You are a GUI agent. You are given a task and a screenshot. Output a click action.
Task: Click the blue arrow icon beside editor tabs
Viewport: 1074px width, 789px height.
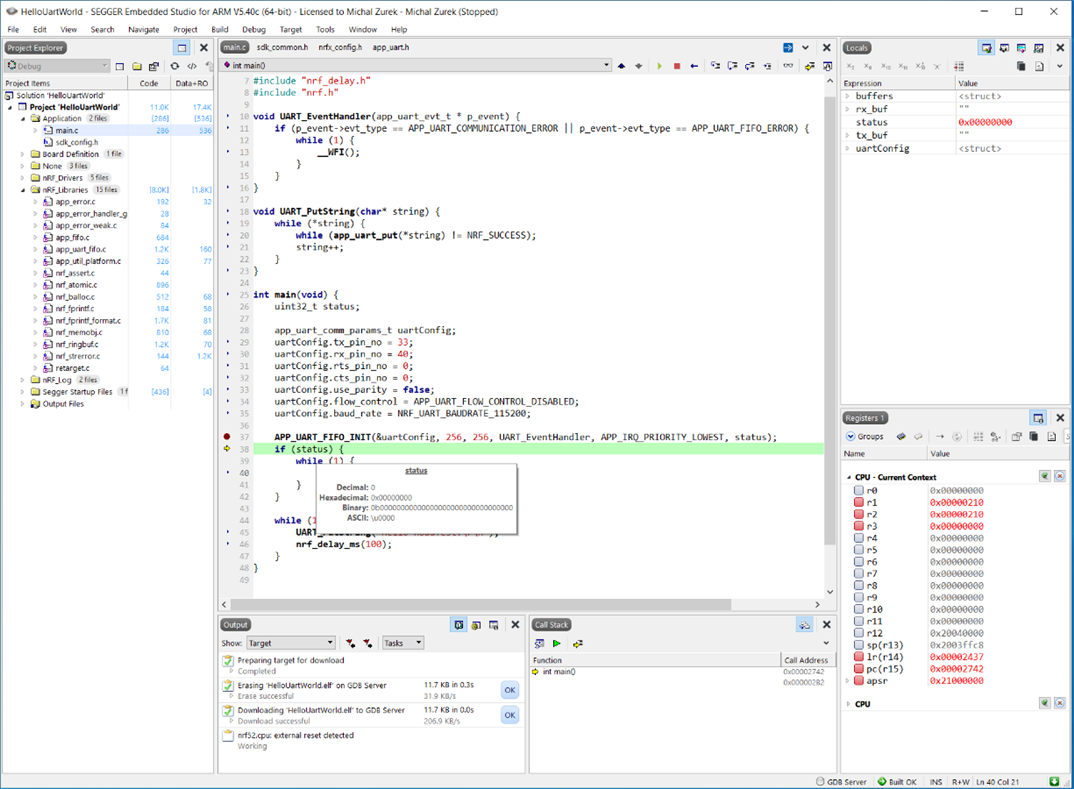click(x=788, y=47)
